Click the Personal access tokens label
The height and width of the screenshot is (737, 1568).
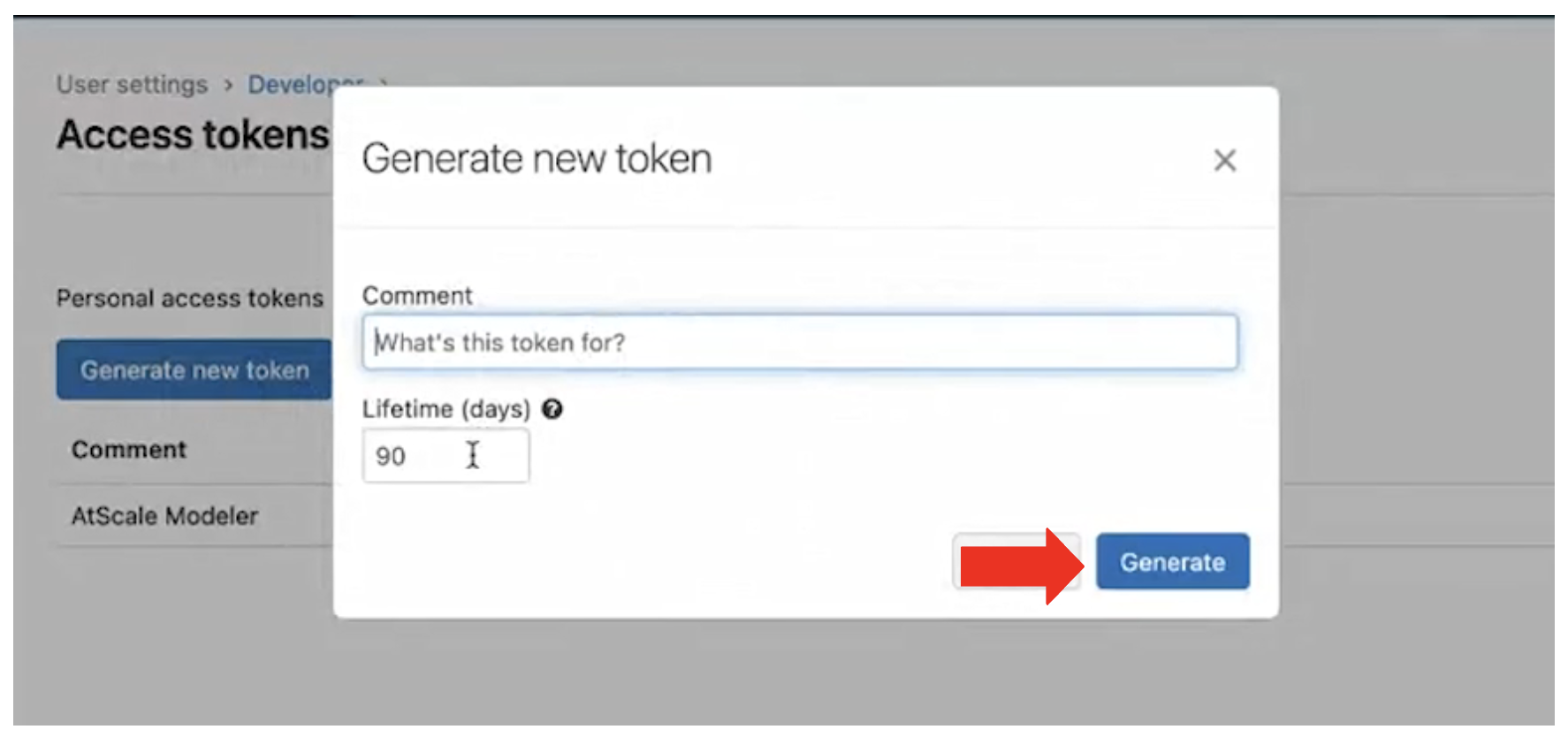190,298
